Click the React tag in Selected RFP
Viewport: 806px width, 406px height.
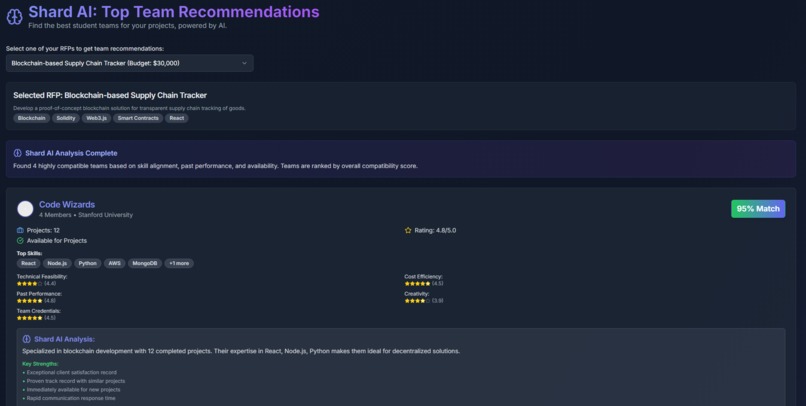[x=177, y=118]
